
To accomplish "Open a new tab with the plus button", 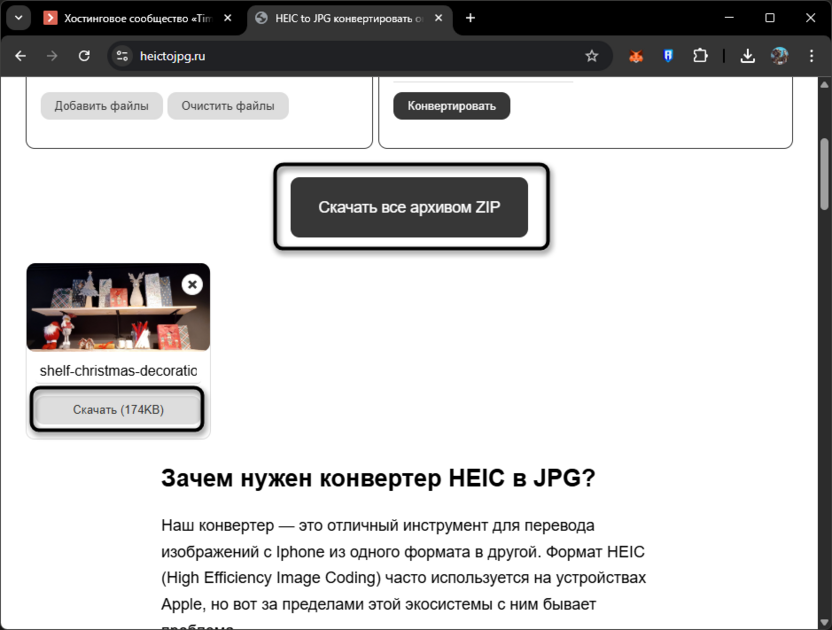I will click(470, 17).
